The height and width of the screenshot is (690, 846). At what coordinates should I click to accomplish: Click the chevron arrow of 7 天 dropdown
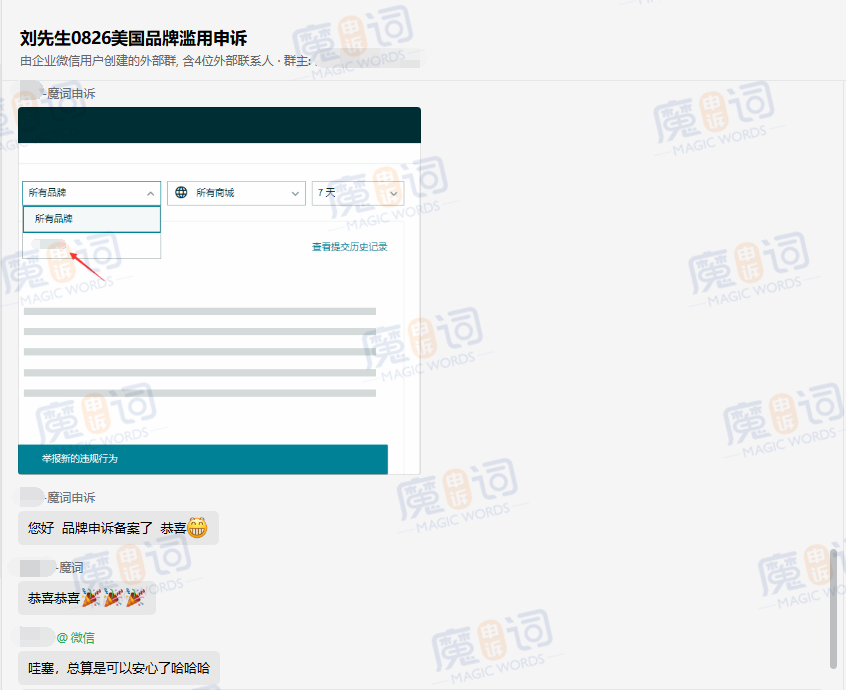tap(394, 194)
